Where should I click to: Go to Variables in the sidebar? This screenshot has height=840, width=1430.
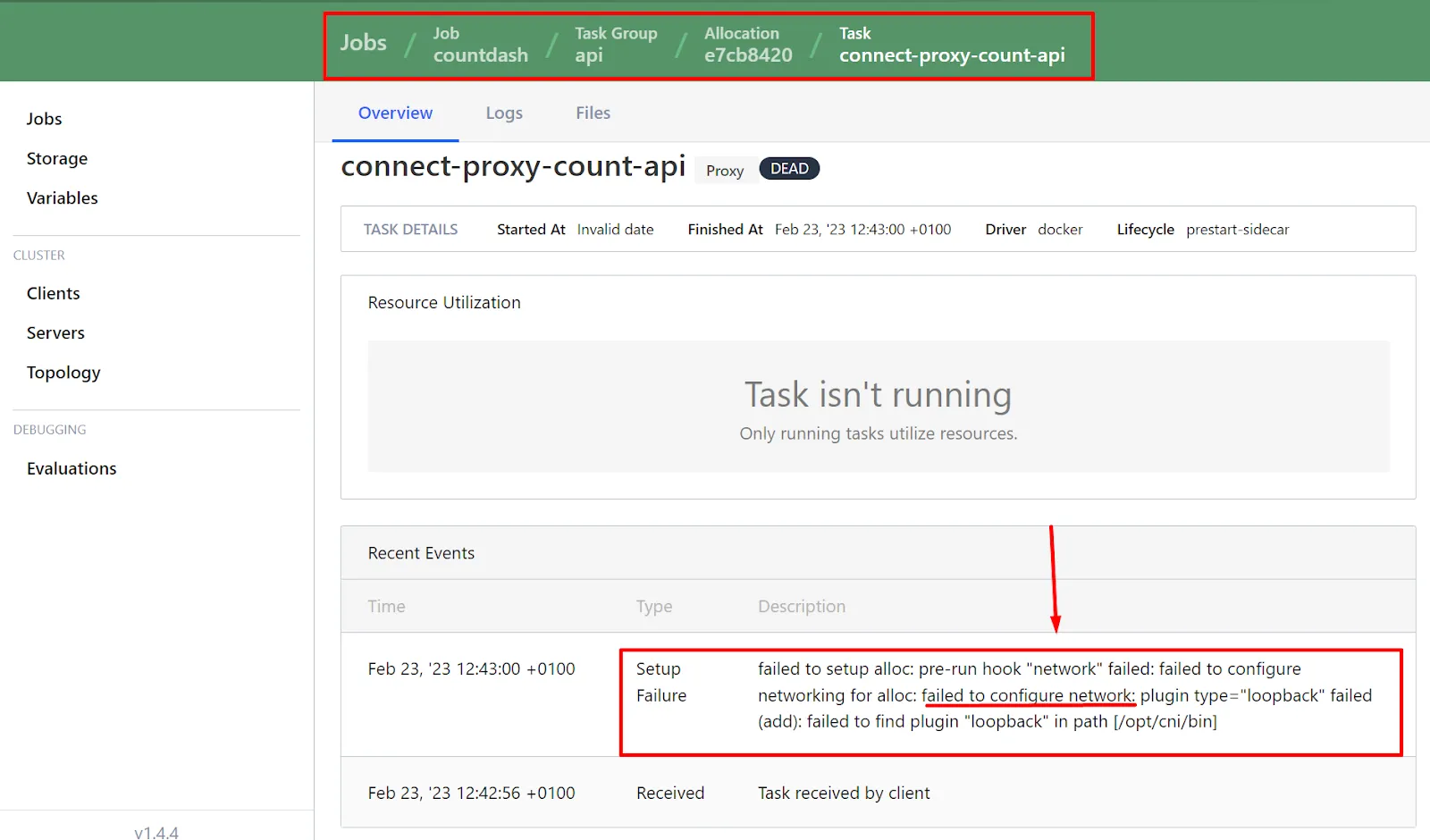(63, 198)
